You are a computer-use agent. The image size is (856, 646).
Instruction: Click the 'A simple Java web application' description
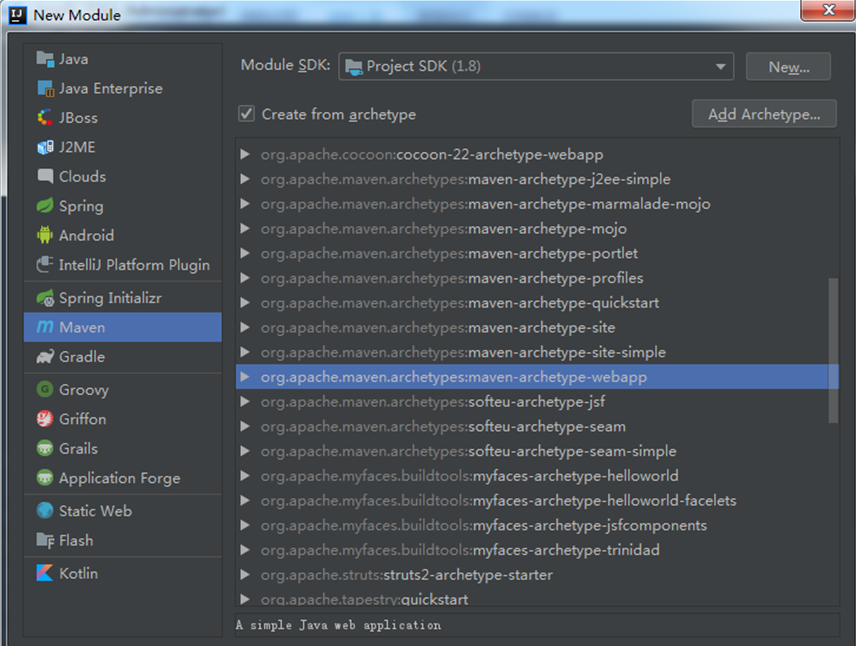click(338, 625)
